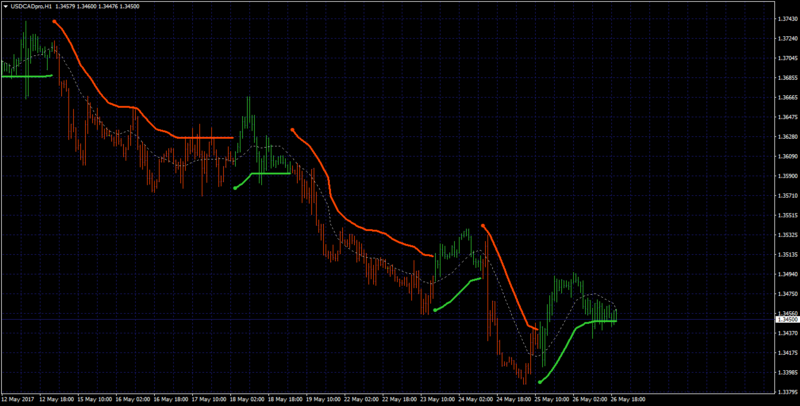Viewport: 800px width, 406px height.
Task: Click the 1.37045 price axis label
Action: pos(786,58)
